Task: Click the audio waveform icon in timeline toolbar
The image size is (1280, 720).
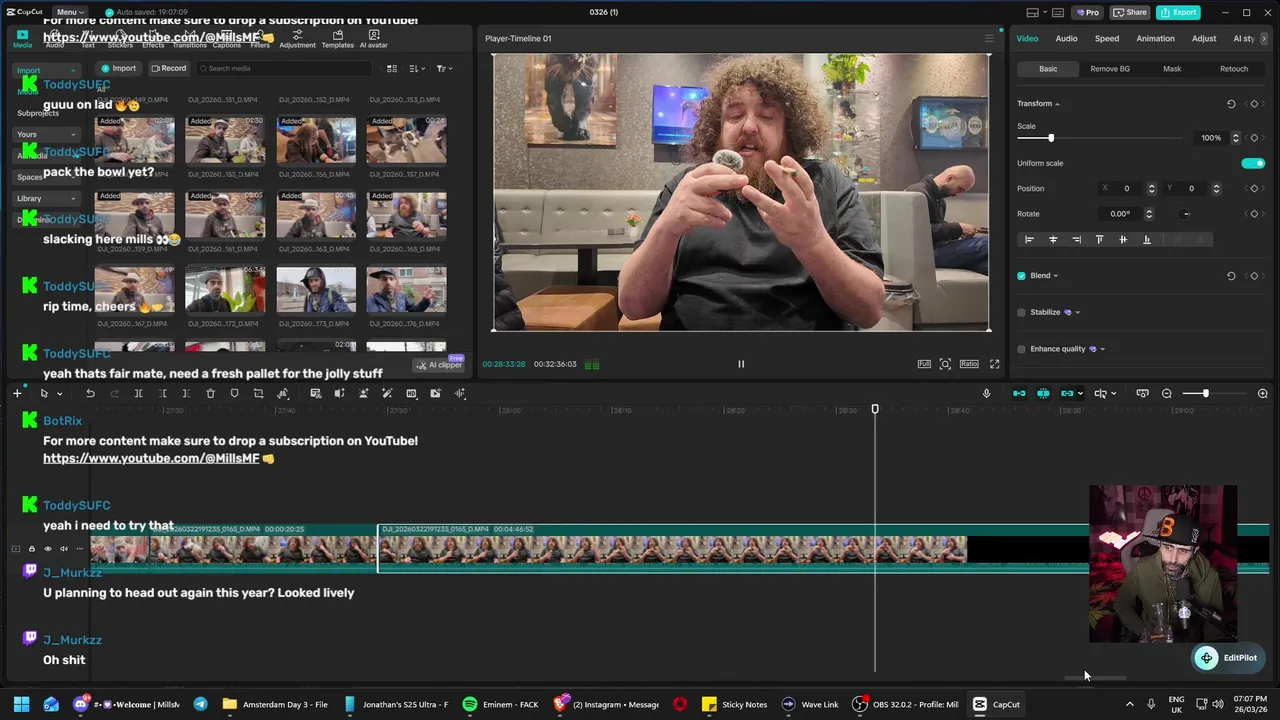Action: [x=460, y=394]
